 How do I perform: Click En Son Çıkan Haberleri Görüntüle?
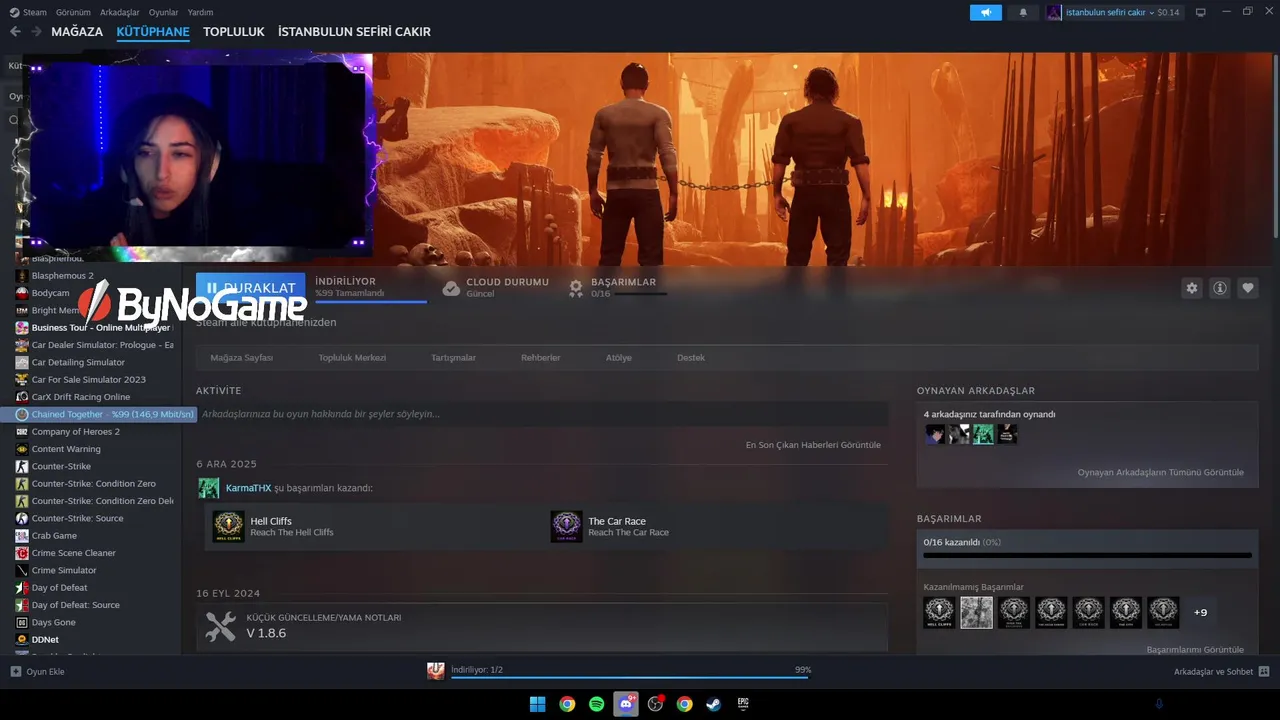pos(813,445)
